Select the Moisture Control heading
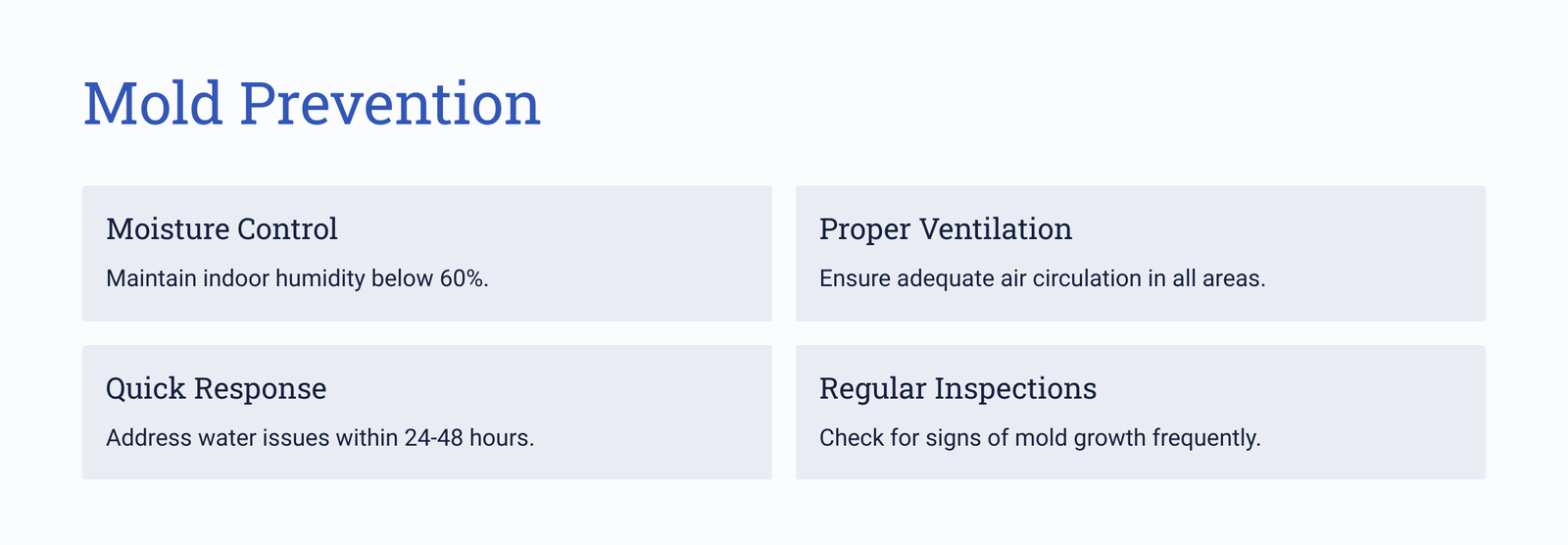 pyautogui.click(x=221, y=228)
